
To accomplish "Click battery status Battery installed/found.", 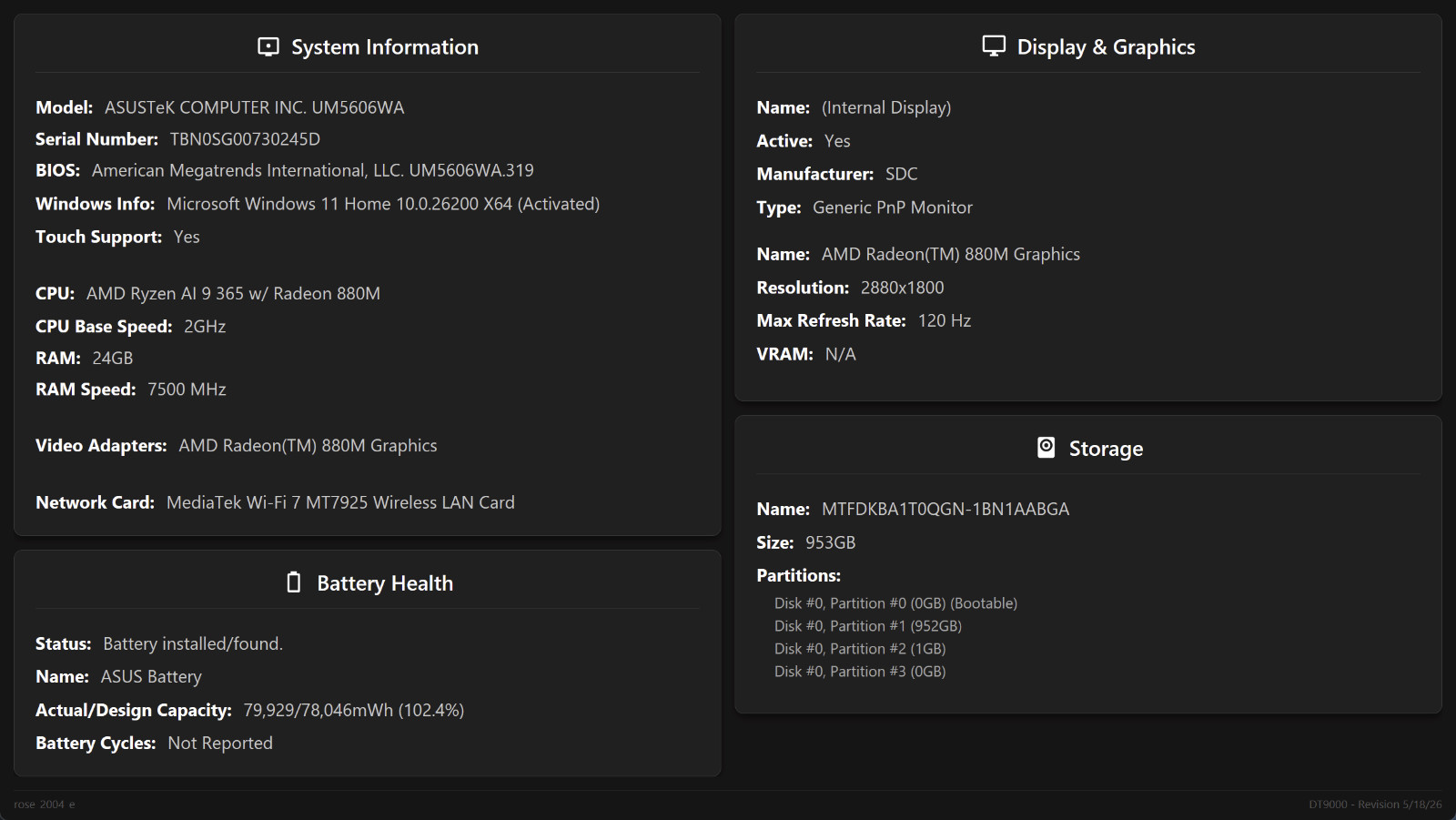I will (x=193, y=643).
